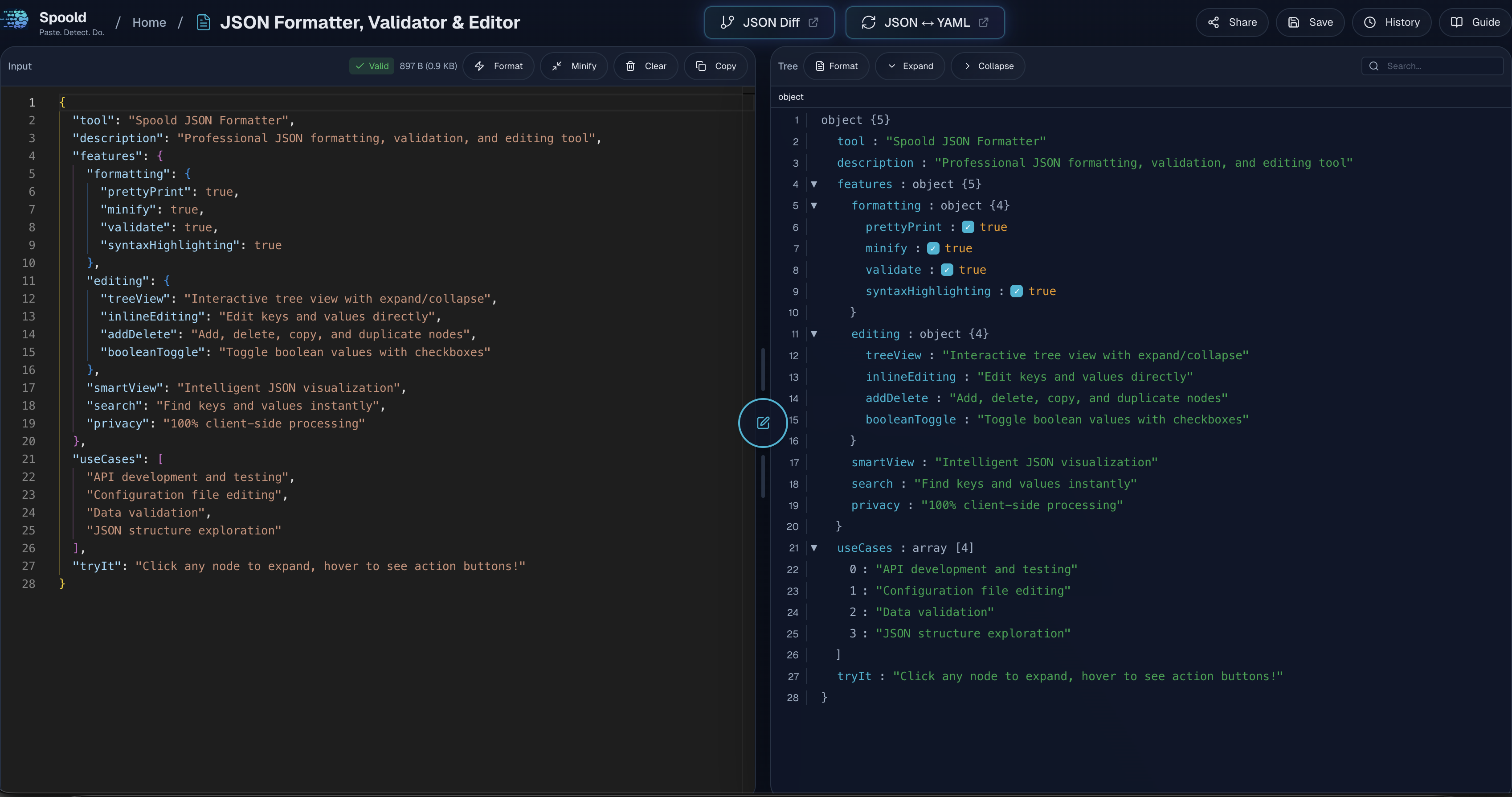The height and width of the screenshot is (797, 1512).
Task: Go to Home breadcrumb
Action: [x=149, y=22]
